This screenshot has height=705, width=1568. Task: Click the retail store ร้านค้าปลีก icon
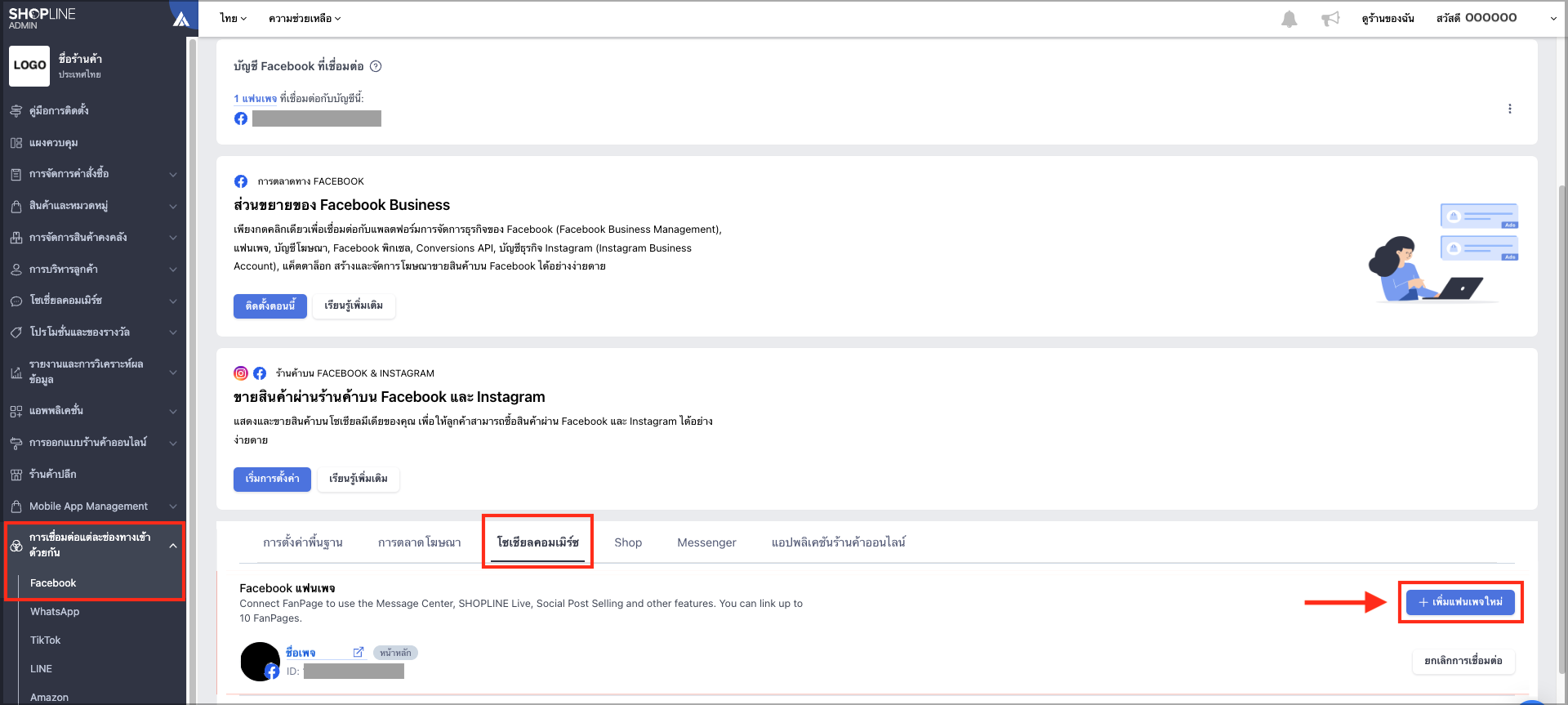click(16, 475)
